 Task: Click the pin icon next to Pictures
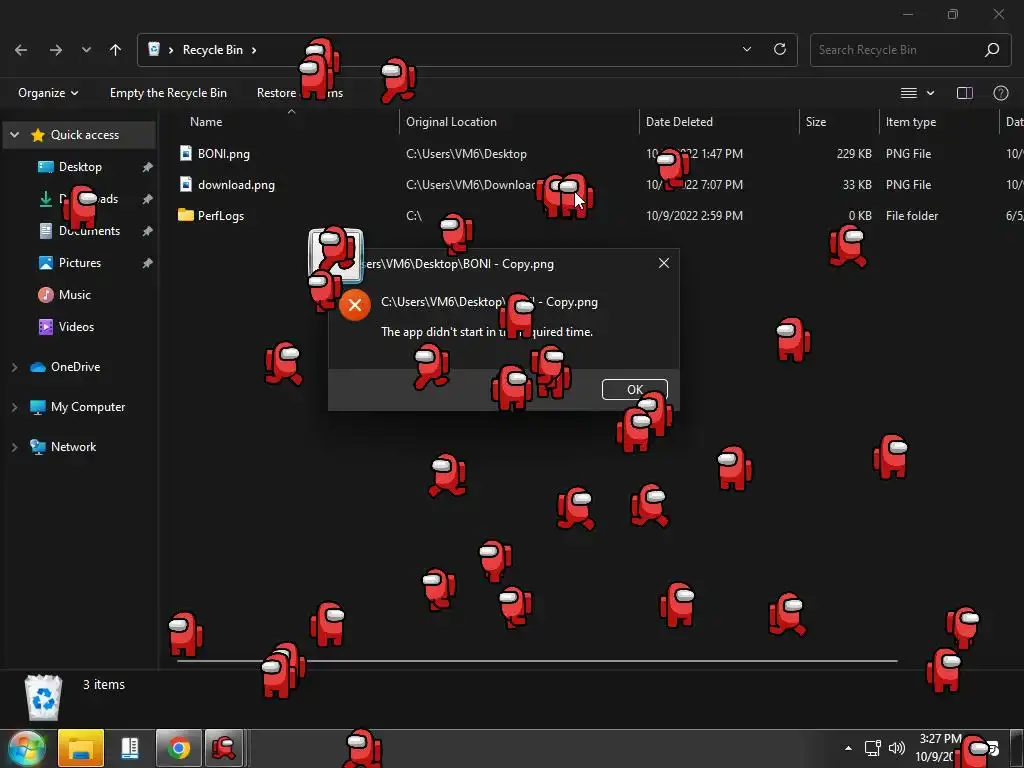pos(148,263)
